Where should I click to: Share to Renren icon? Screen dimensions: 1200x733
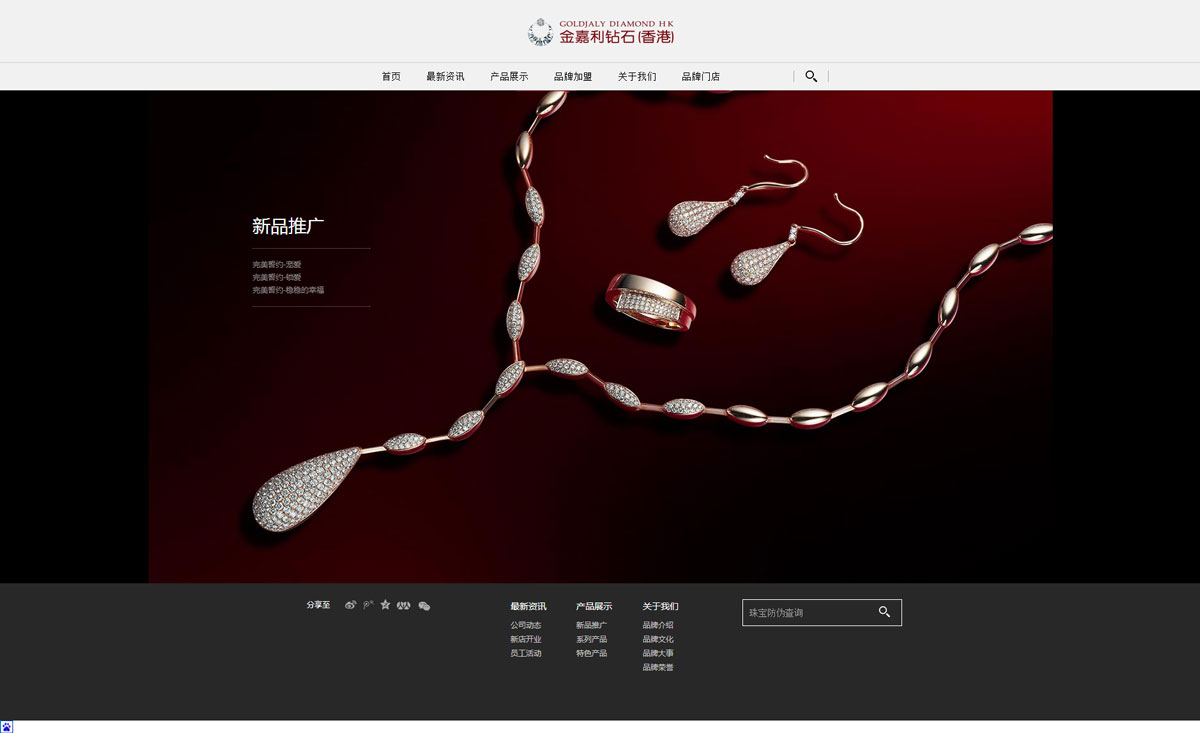tap(404, 605)
